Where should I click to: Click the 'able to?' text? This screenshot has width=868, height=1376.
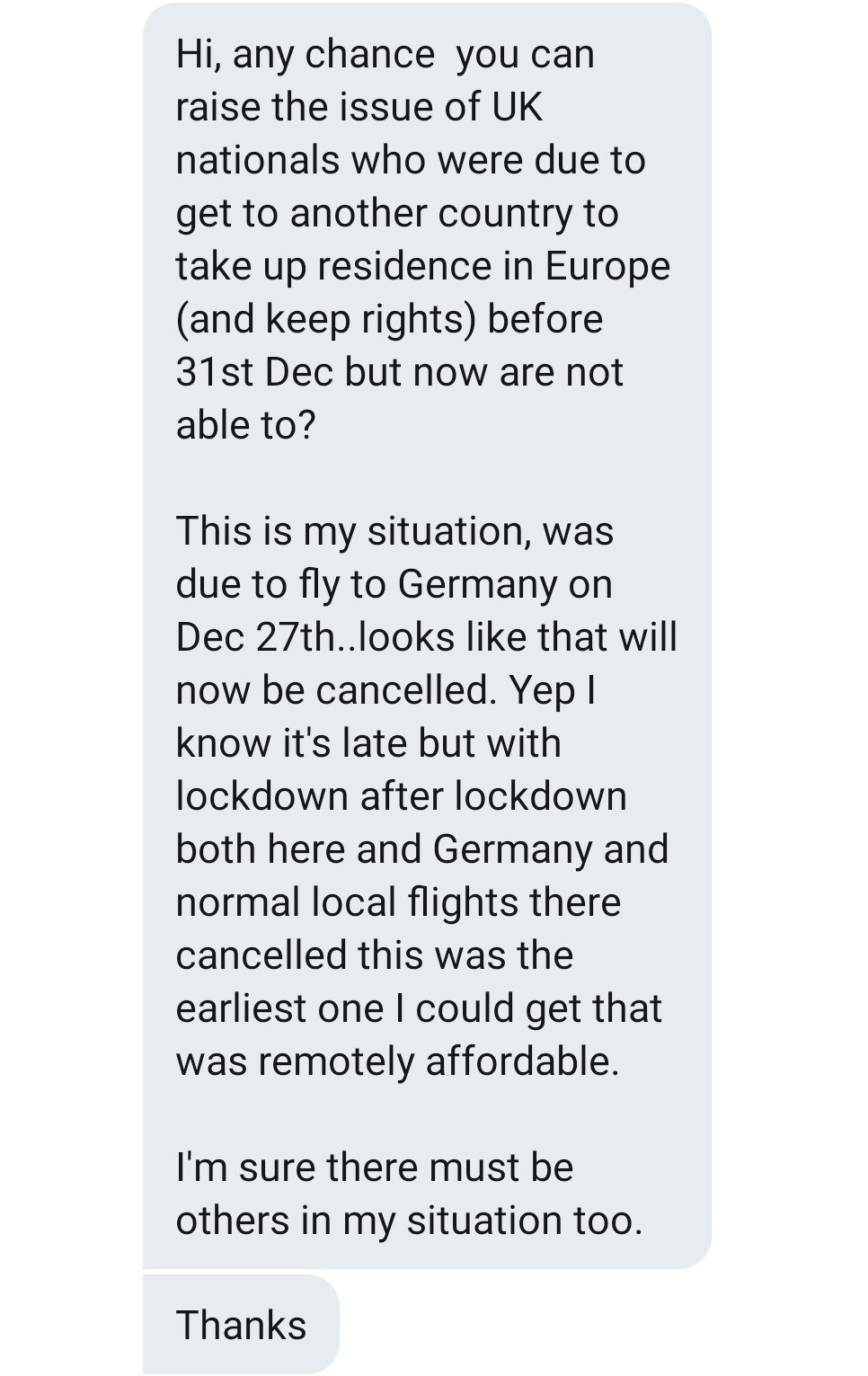tap(246, 425)
